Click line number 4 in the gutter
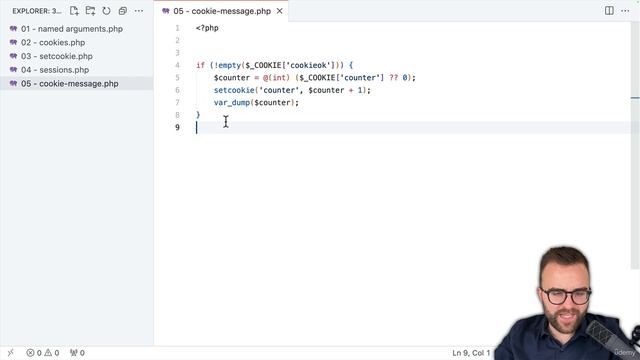Image resolution: width=640 pixels, height=360 pixels. click(177, 65)
